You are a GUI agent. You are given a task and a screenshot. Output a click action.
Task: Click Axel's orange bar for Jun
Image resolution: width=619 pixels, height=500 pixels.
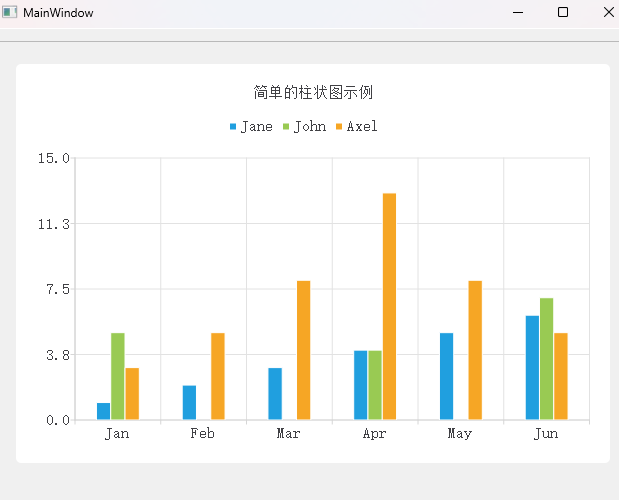(x=561, y=376)
